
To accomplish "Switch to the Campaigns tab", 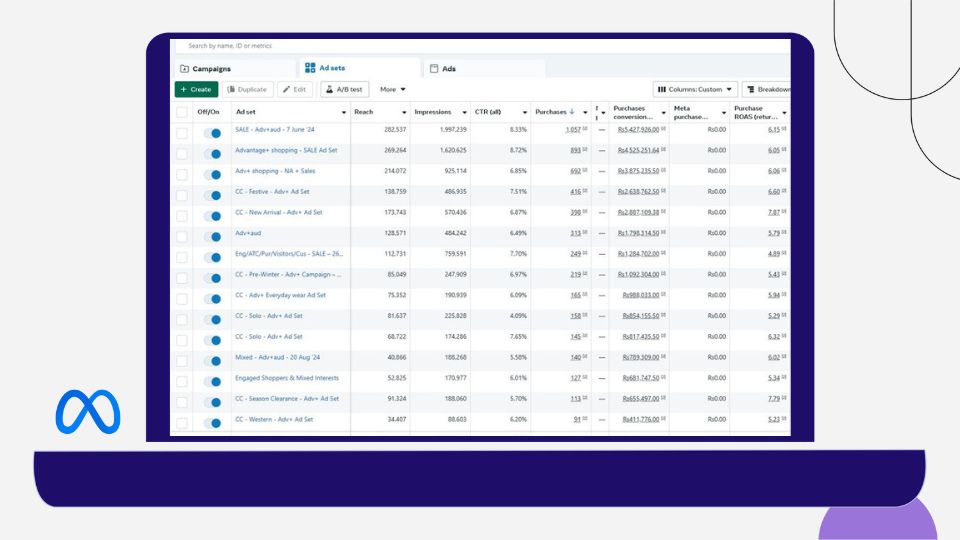I will (210, 69).
